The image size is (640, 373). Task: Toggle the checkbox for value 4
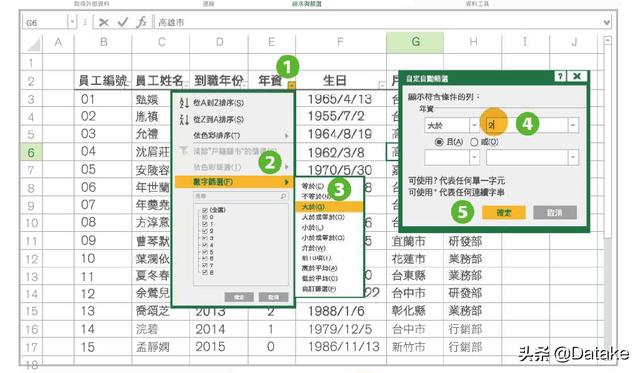[x=205, y=245]
